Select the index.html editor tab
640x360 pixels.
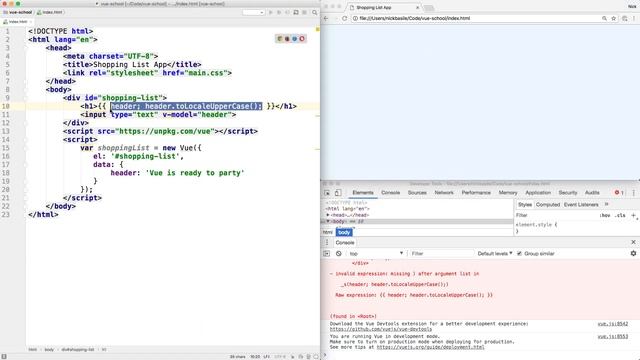pos(16,22)
